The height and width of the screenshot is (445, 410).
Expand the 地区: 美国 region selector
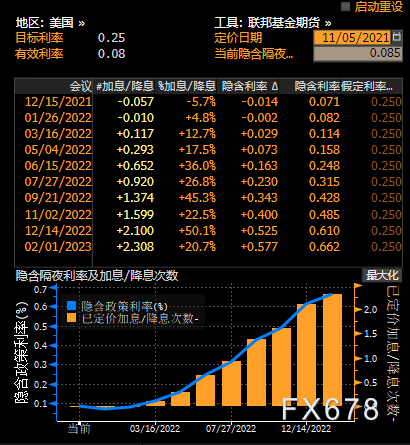(50, 23)
